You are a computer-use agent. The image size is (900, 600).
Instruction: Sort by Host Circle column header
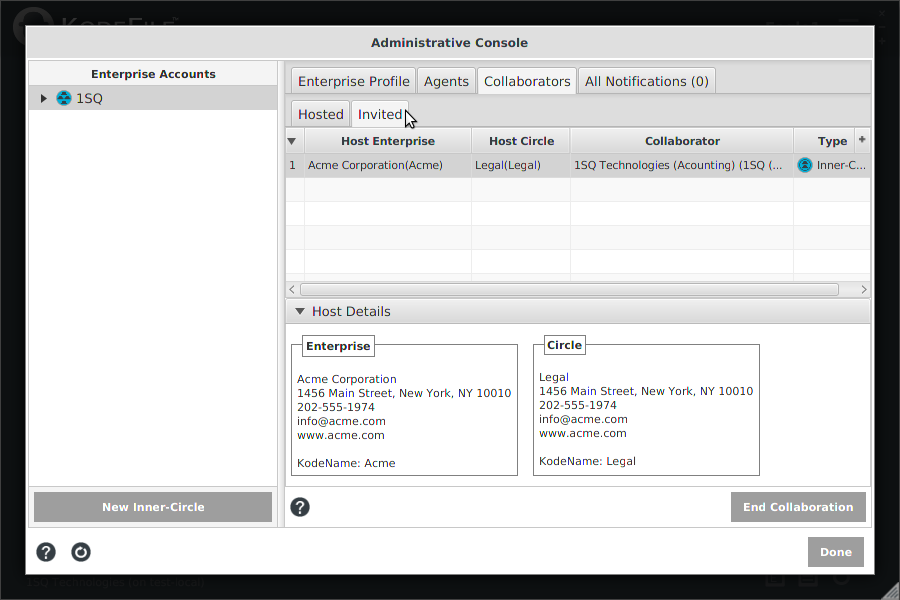pos(521,141)
